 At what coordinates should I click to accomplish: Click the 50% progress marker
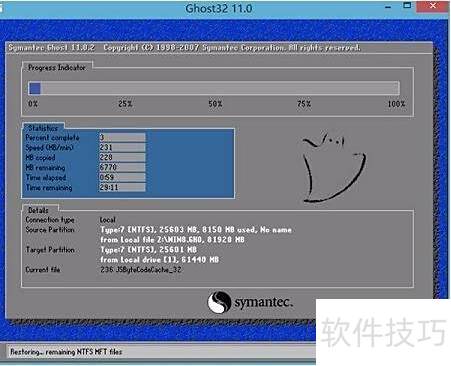[215, 104]
